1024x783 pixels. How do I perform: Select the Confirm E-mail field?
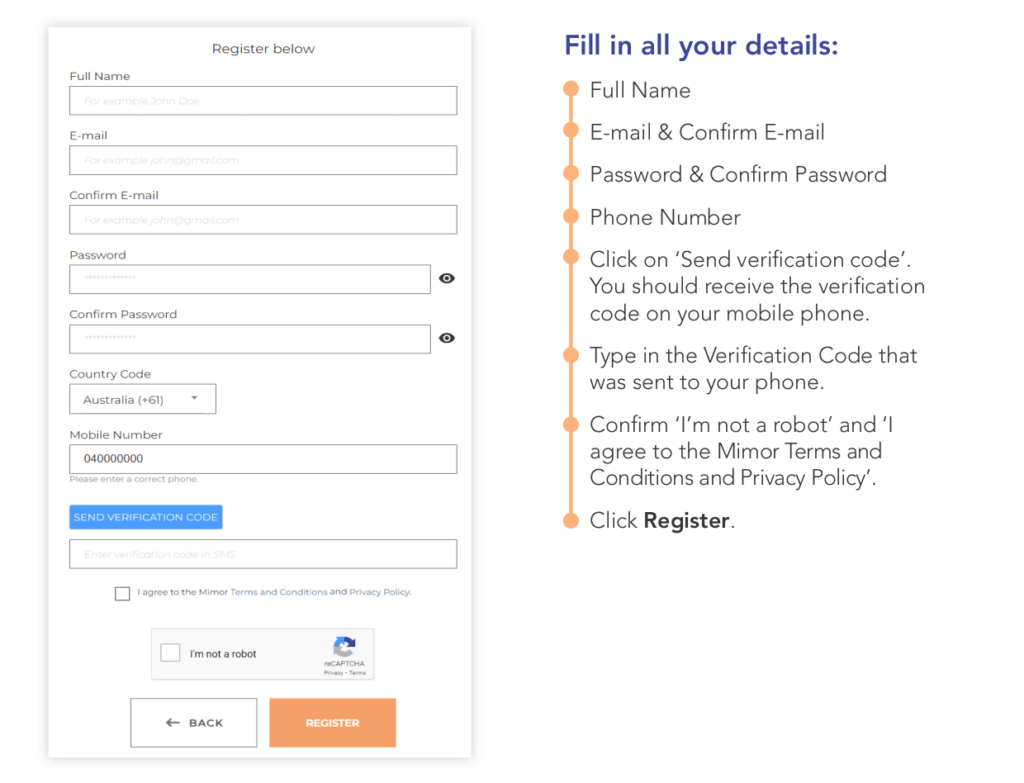click(263, 219)
